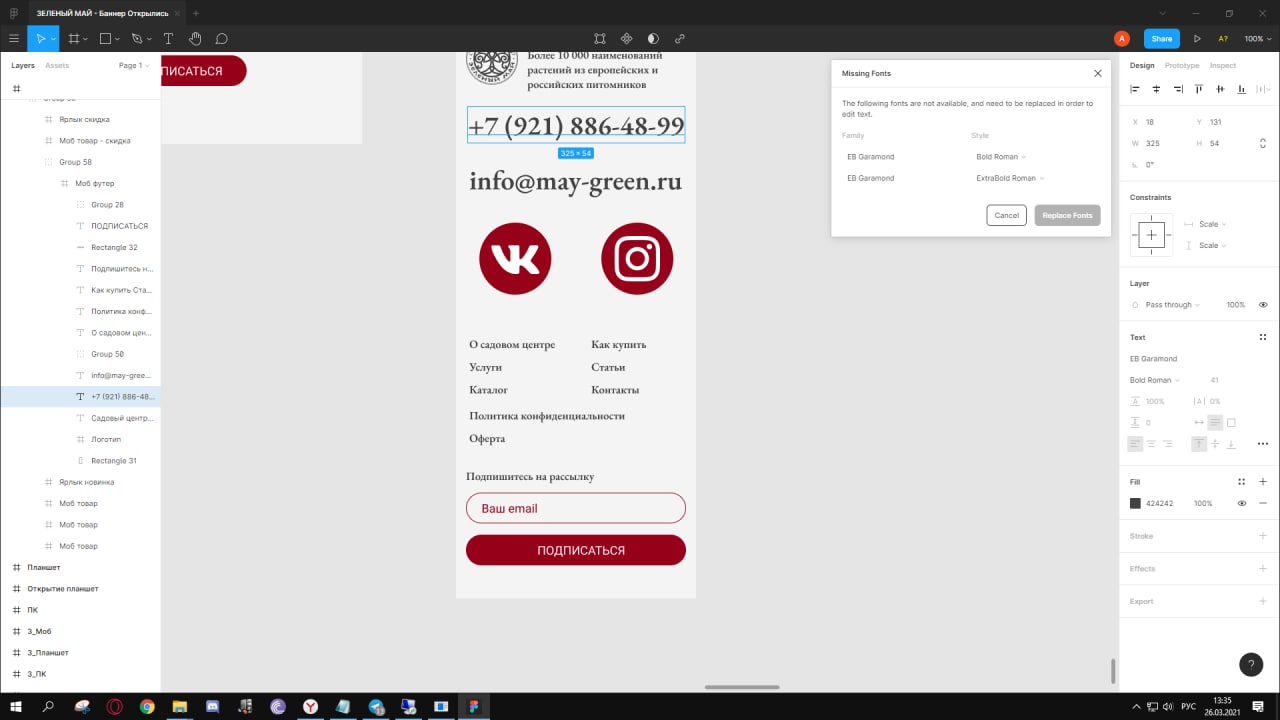Add a new file tab with plus
This screenshot has height=720, width=1280.
196,13
